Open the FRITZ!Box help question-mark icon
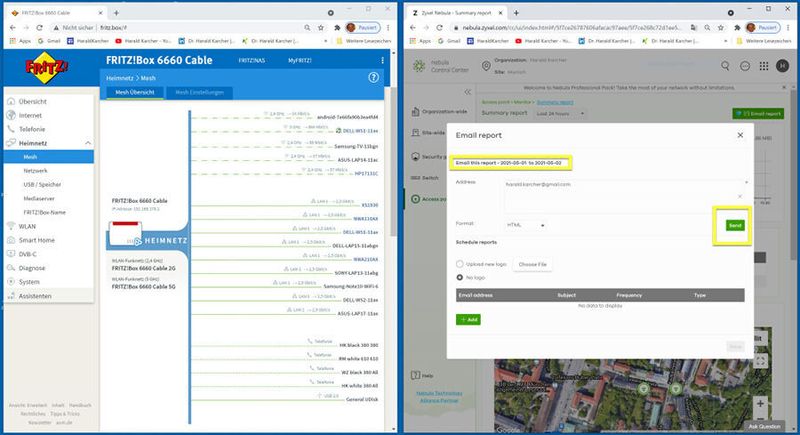The height and width of the screenshot is (435, 800). point(373,78)
